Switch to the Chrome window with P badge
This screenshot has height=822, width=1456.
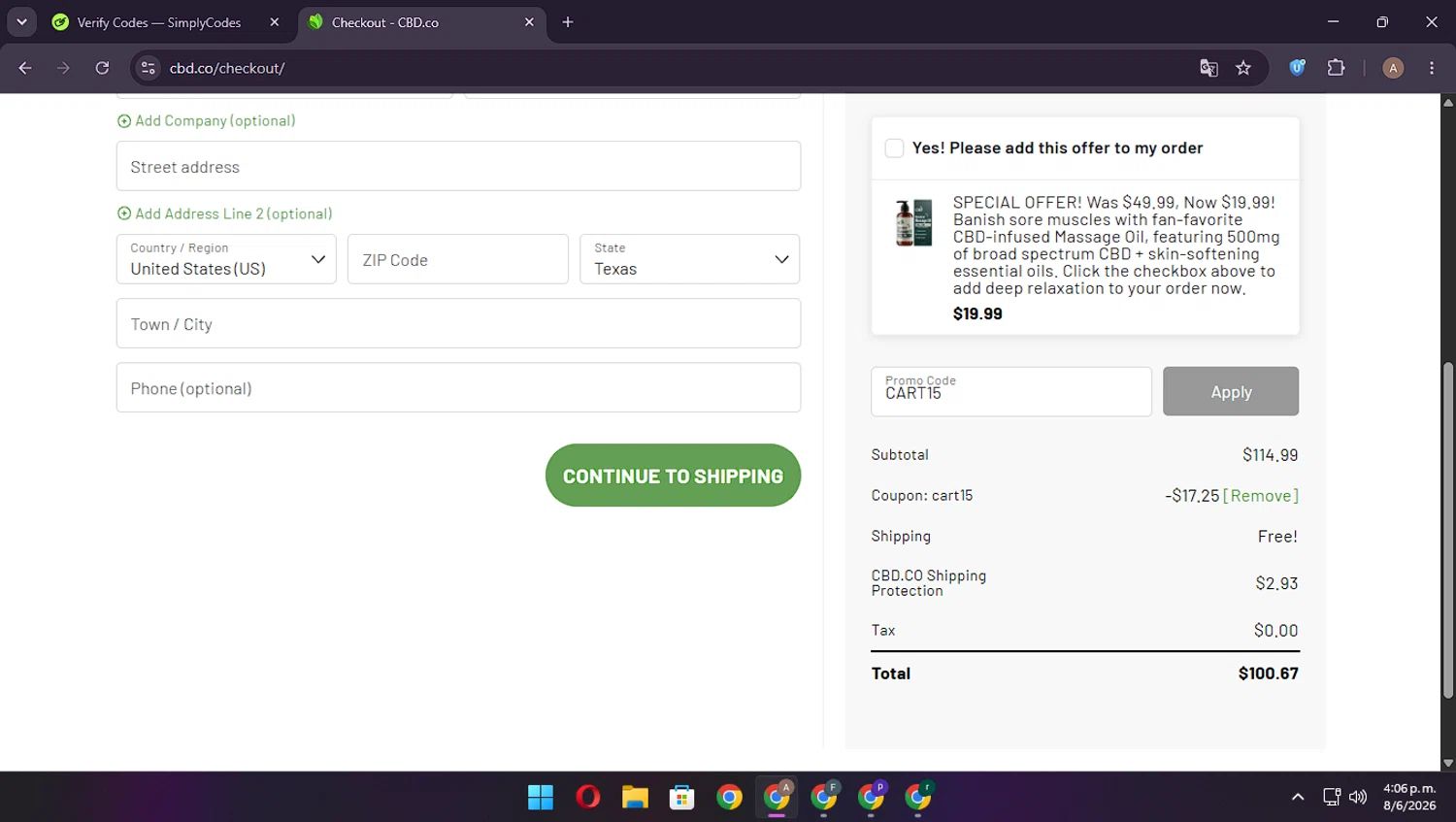871,797
